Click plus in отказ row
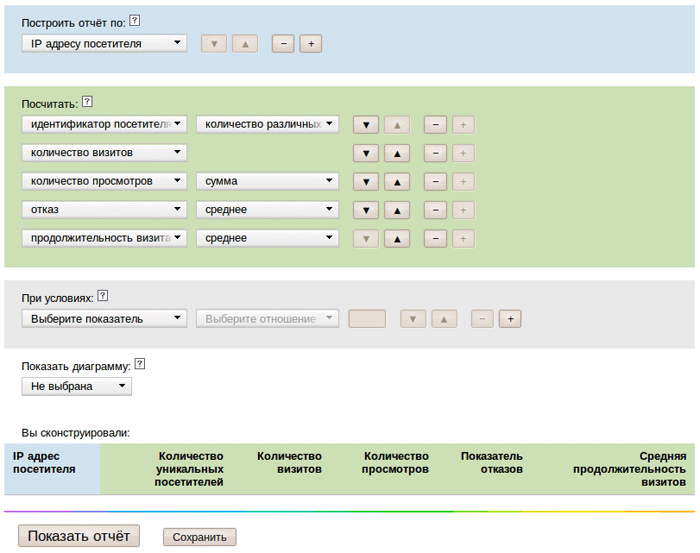700x553 pixels. point(463,210)
